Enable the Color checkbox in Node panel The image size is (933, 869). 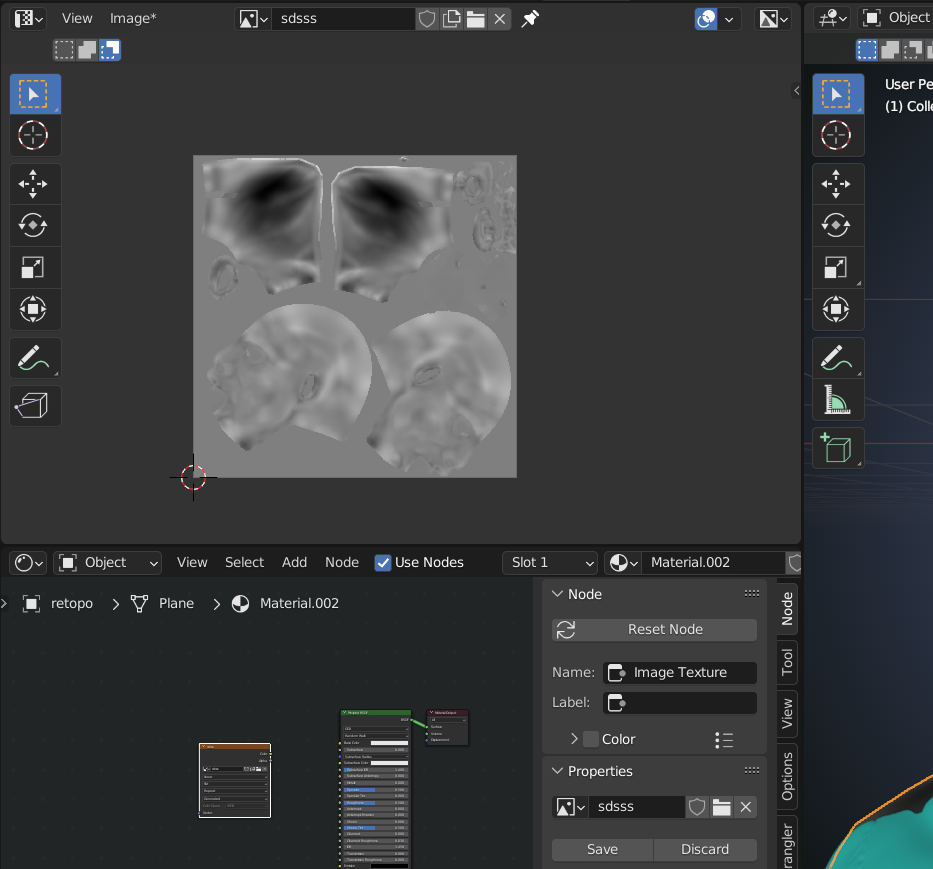591,739
